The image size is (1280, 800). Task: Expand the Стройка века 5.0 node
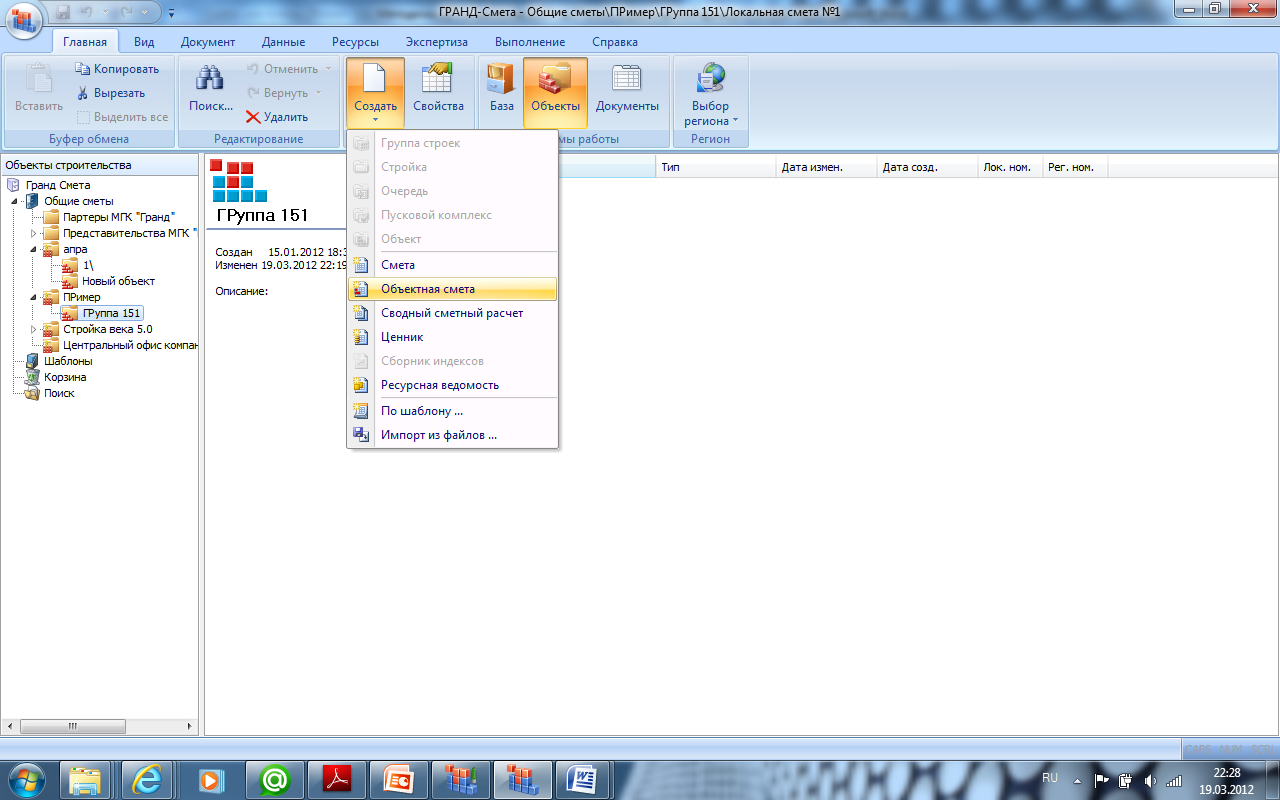[x=33, y=329]
